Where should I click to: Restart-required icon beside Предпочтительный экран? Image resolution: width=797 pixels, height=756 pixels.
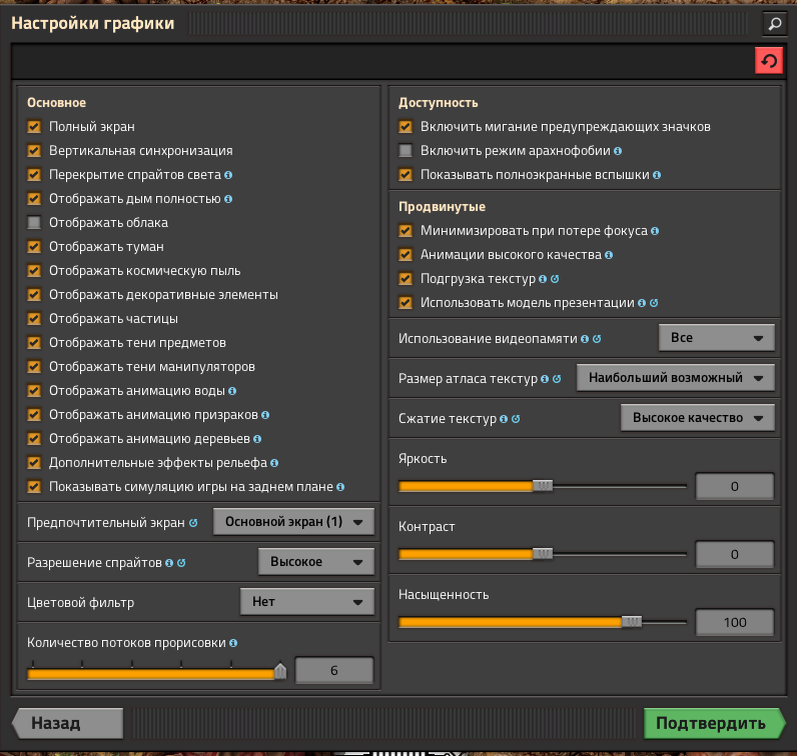pyautogui.click(x=193, y=523)
